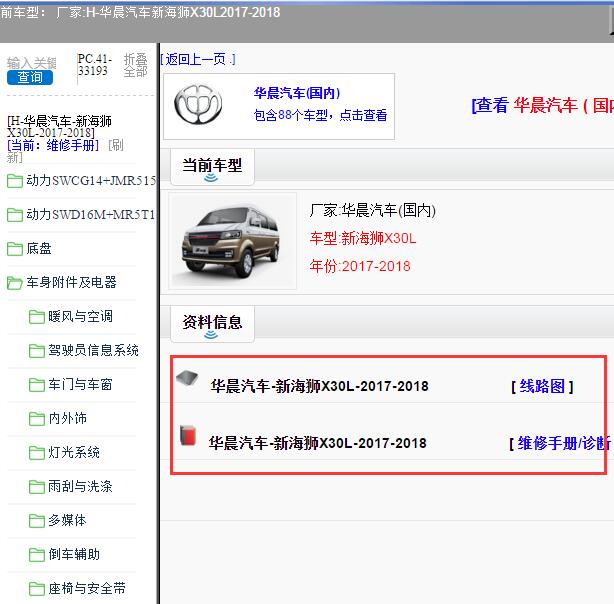Expand 动力SWD16M+MR5T1 folder icon
Viewport: 614px width, 604px height.
coord(15,215)
